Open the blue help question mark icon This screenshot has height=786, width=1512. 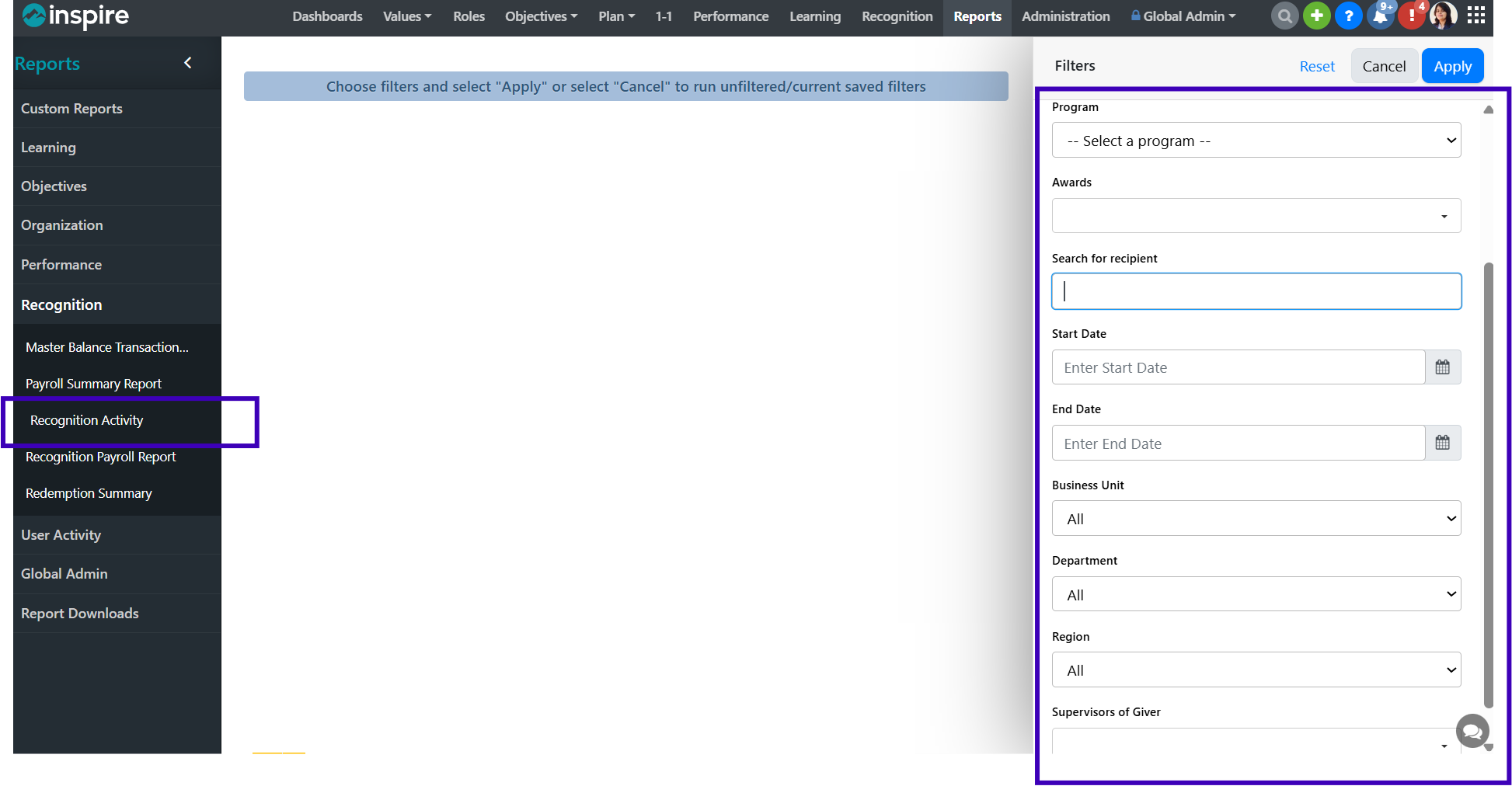[x=1348, y=16]
